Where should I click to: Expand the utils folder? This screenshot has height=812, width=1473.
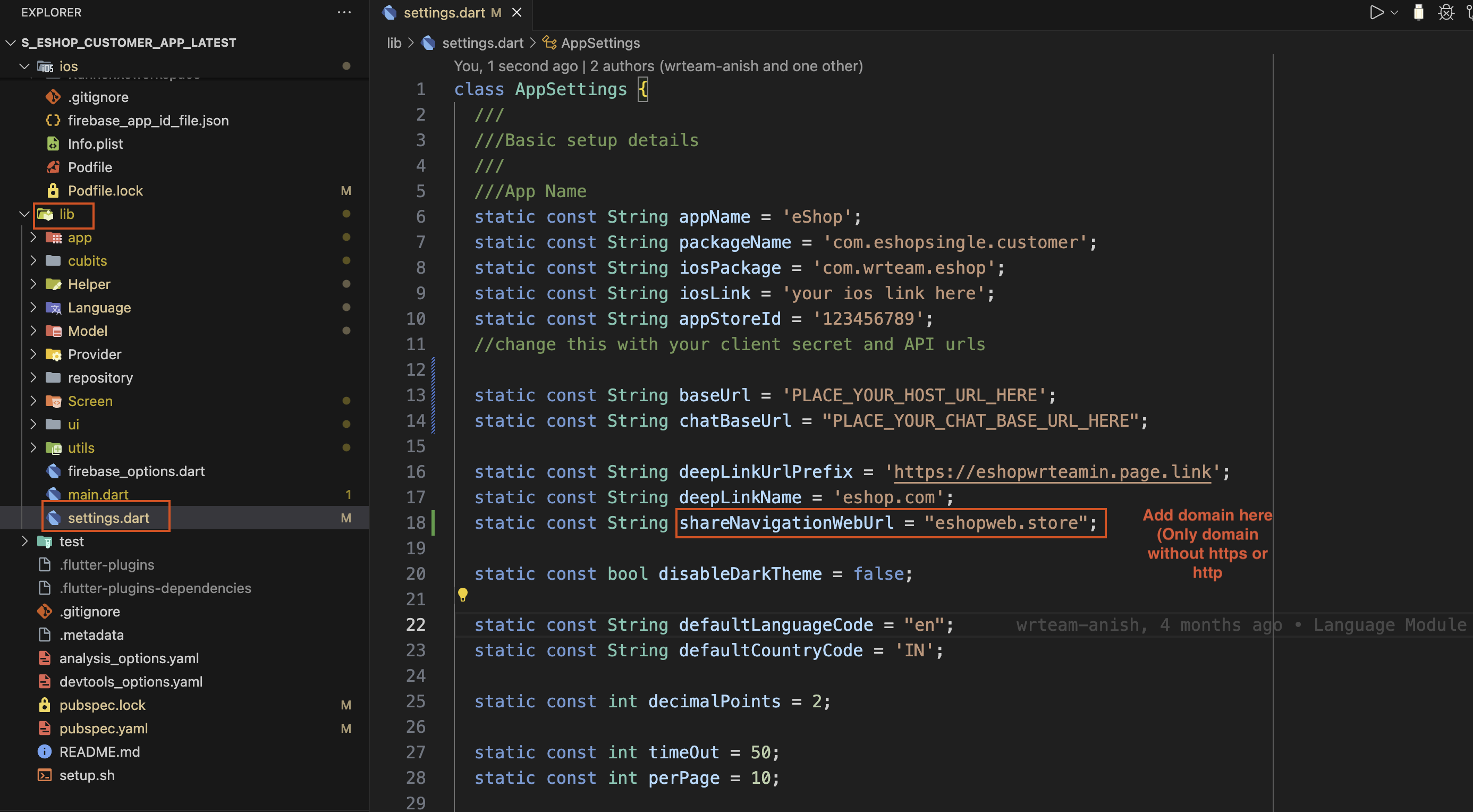33,448
